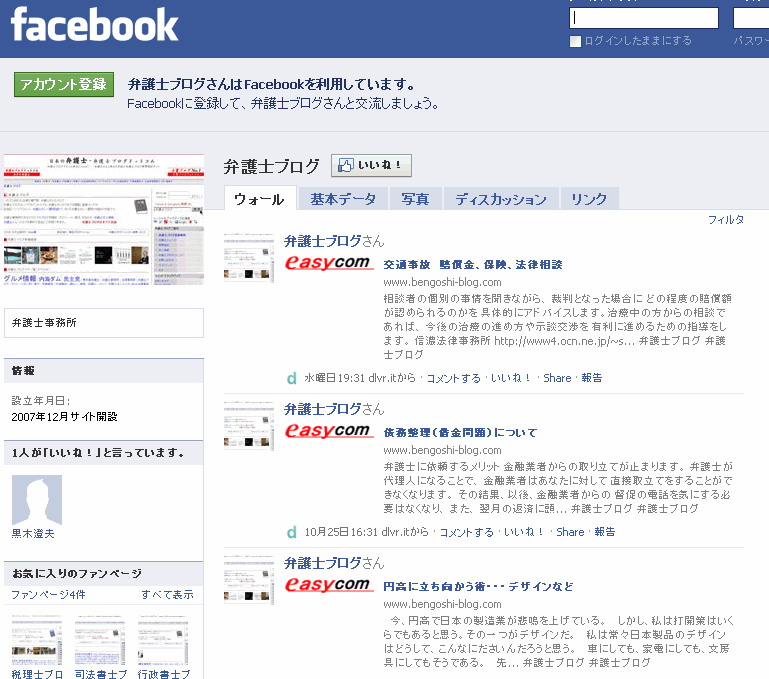Click the easycom logo in 円高 post
This screenshot has height=679, width=769.
(x=329, y=585)
